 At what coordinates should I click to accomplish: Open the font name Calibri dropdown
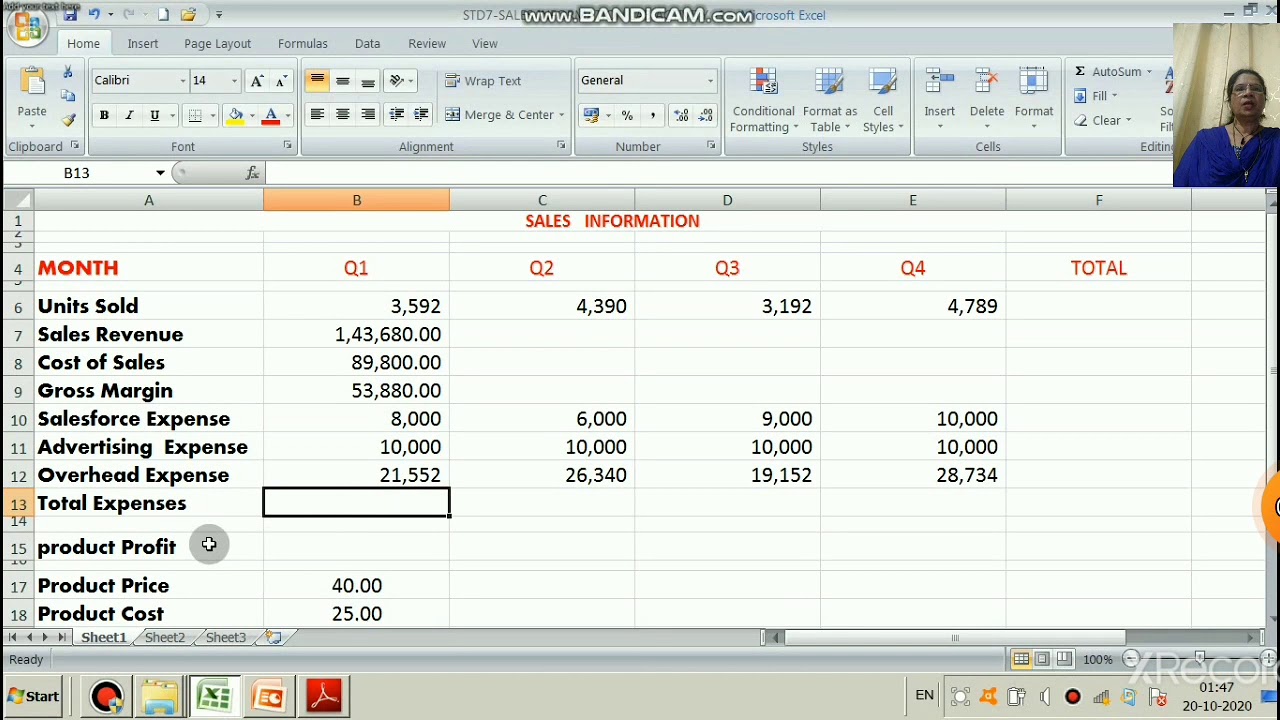pyautogui.click(x=182, y=81)
